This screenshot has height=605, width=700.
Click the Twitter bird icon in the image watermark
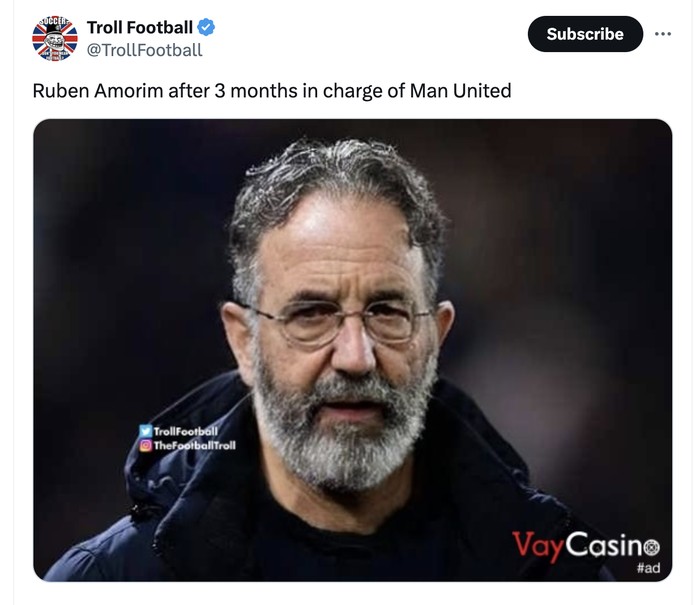click(146, 431)
